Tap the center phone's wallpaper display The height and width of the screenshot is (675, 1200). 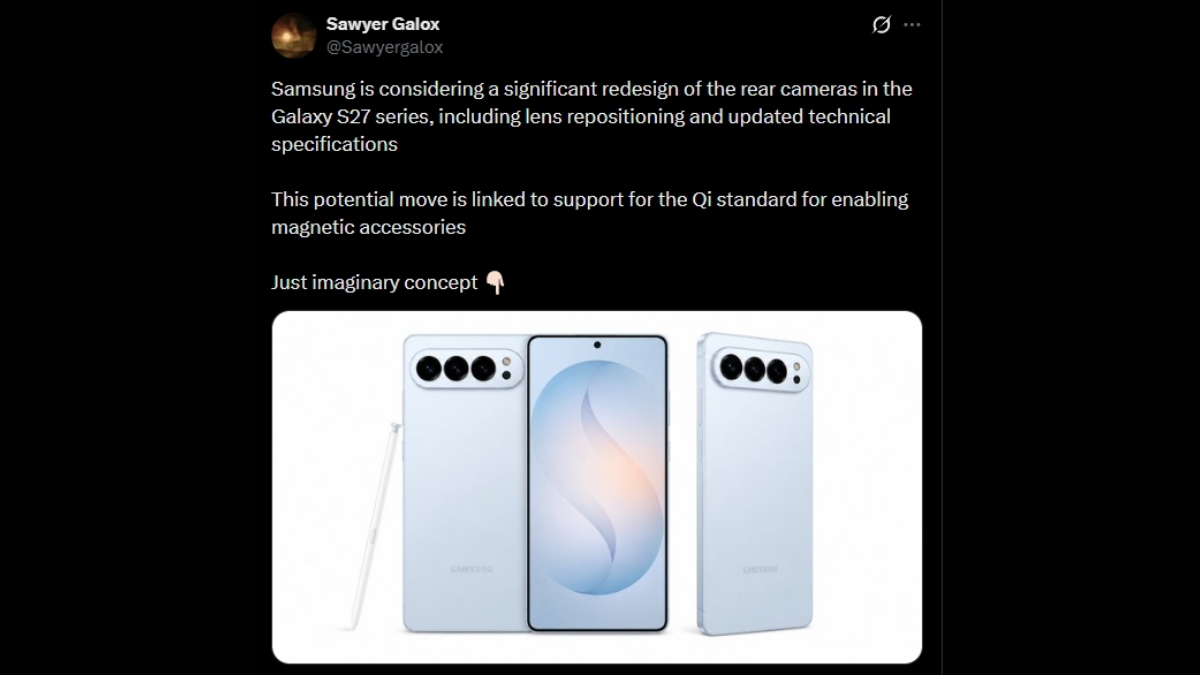tap(597, 483)
